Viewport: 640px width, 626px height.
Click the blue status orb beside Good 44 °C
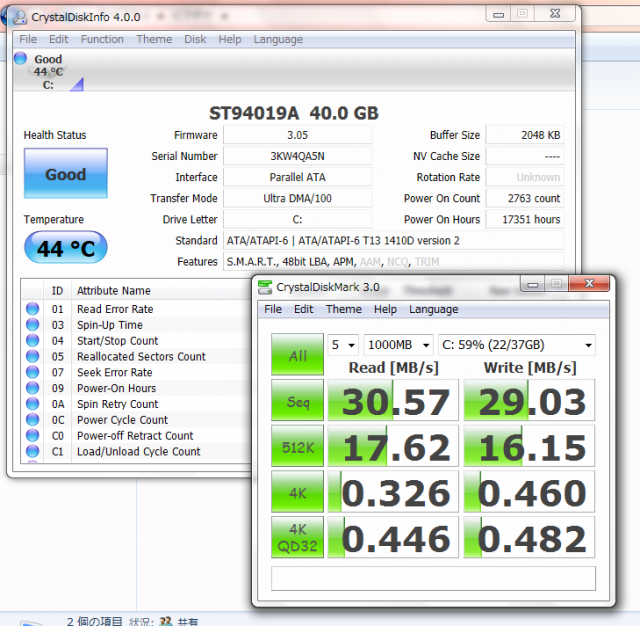[20, 58]
